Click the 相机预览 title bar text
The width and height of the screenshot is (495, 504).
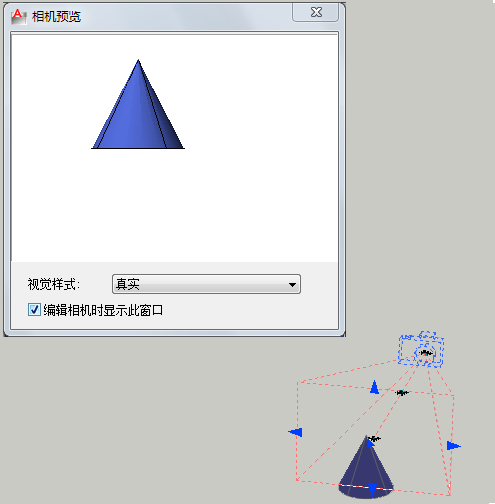(x=56, y=16)
